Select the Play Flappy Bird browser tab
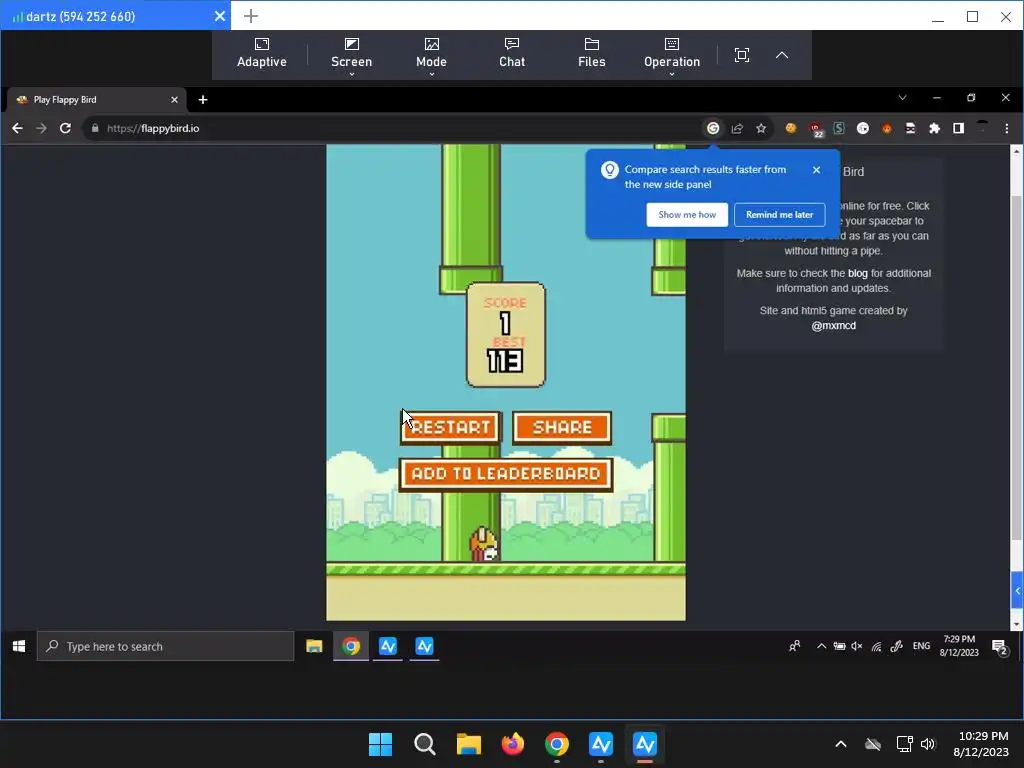This screenshot has width=1024, height=768. [97, 100]
